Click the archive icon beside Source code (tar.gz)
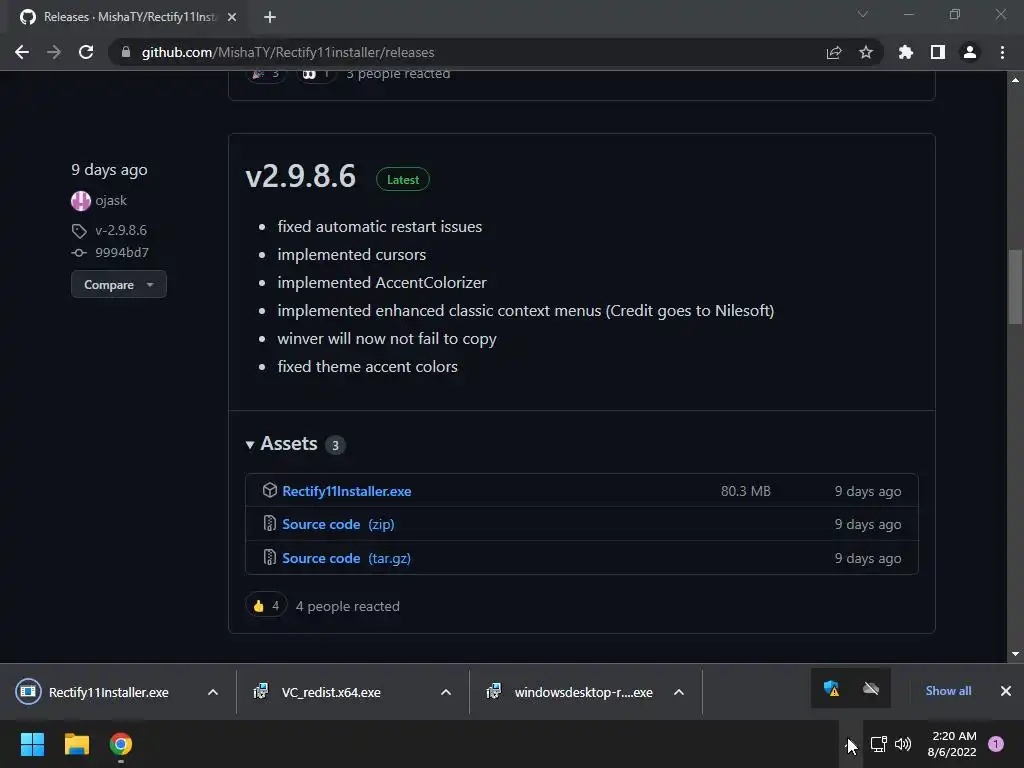This screenshot has height=768, width=1024. [x=270, y=557]
